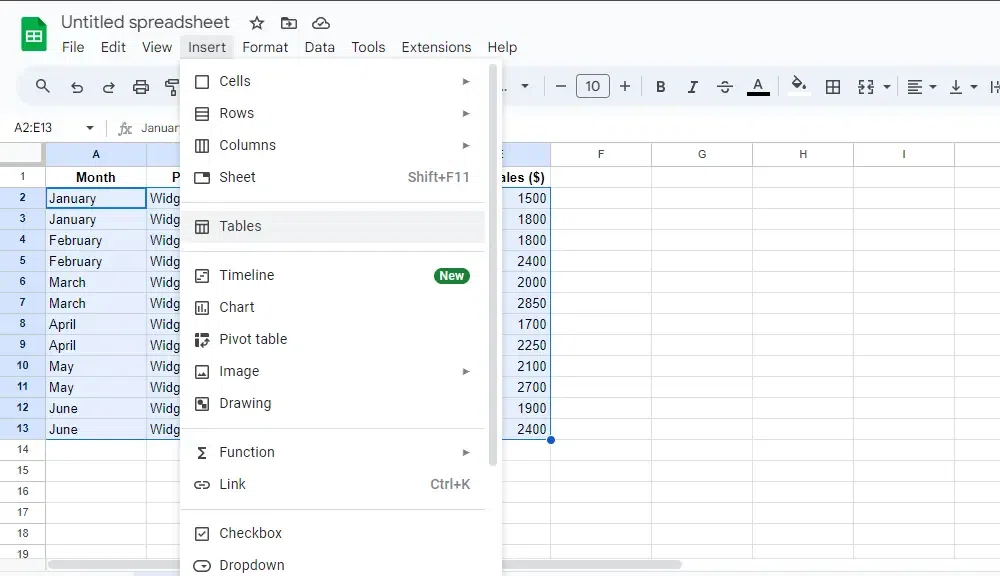1000x576 pixels.
Task: Insert a Dropdown
Action: pos(333,565)
